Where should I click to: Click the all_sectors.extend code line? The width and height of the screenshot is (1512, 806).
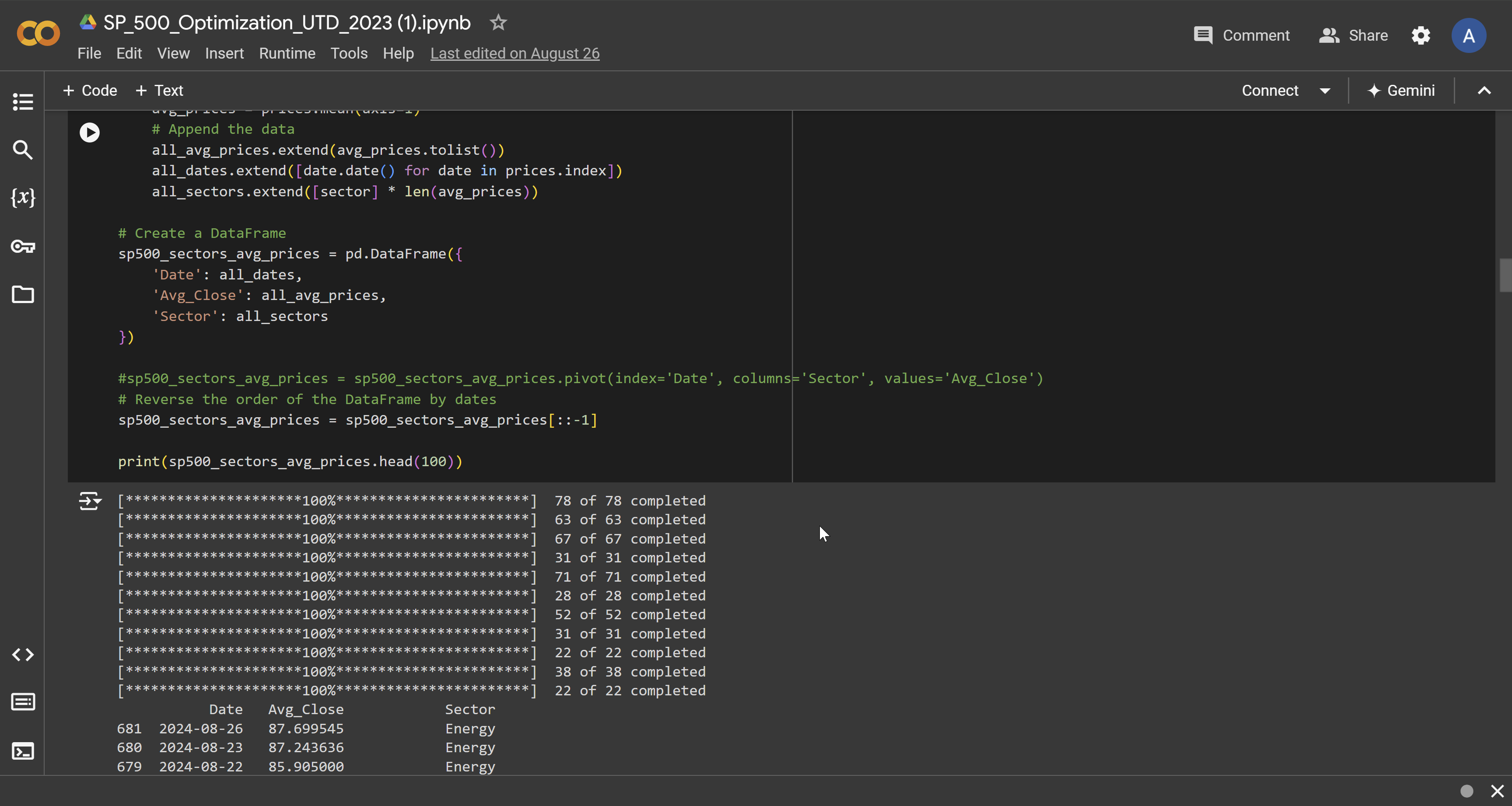point(345,192)
